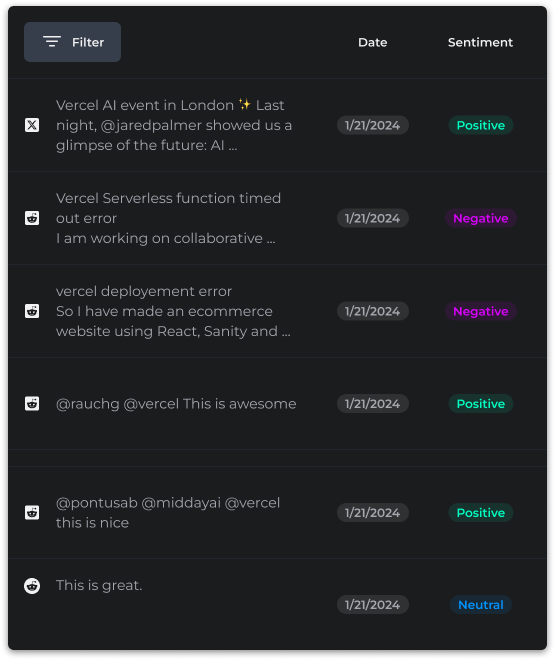Click Reddit icon beside 'this is nice' post

pos(32,513)
